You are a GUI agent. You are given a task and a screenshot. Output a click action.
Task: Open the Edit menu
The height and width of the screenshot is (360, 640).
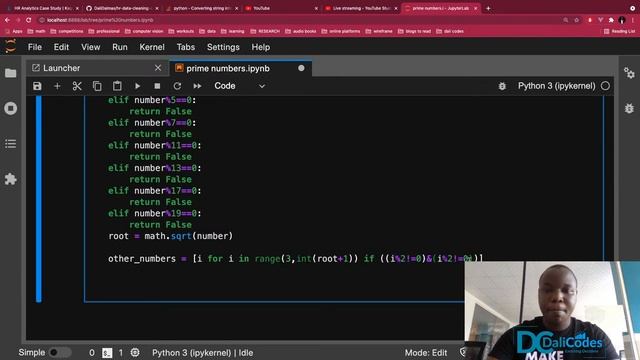coord(61,47)
